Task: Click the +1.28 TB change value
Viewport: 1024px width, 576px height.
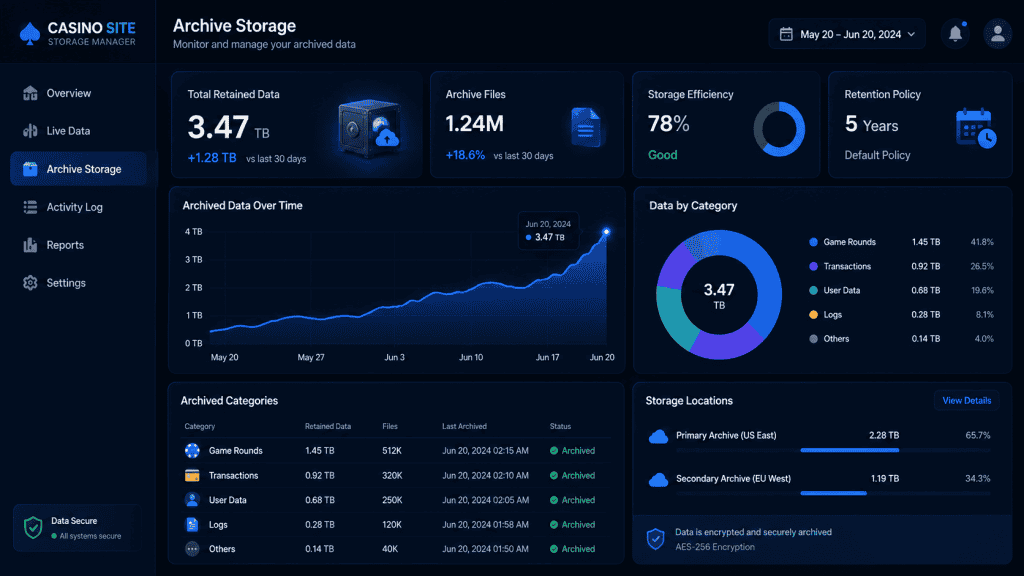Action: tap(212, 158)
